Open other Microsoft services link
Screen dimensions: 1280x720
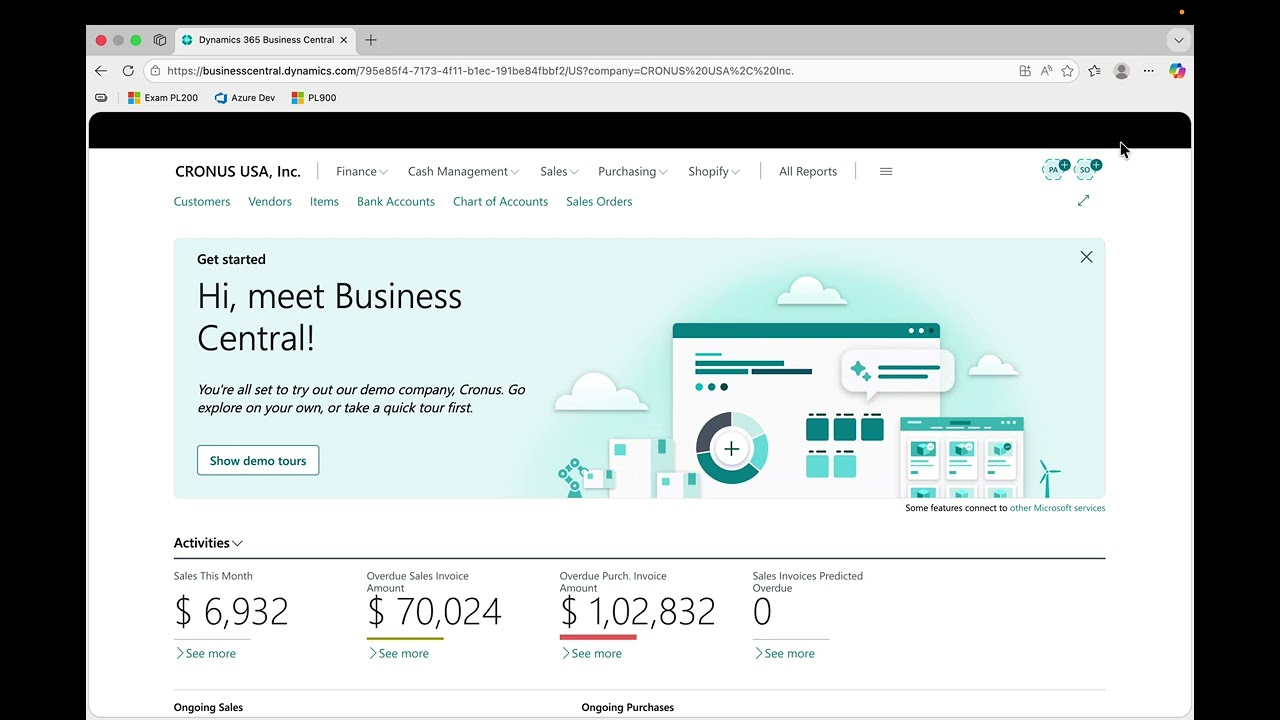pyautogui.click(x=1057, y=508)
